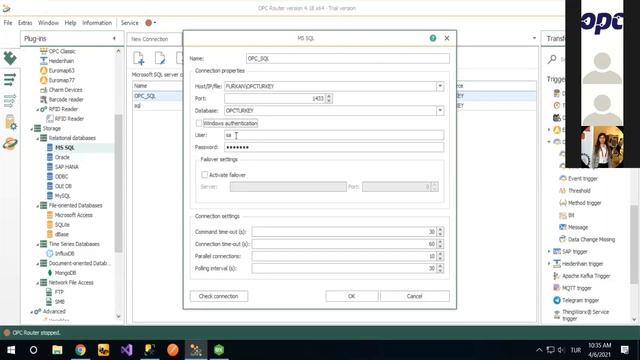Open the Host/IP/file dropdown
This screenshot has height=360, width=640.
[x=440, y=86]
